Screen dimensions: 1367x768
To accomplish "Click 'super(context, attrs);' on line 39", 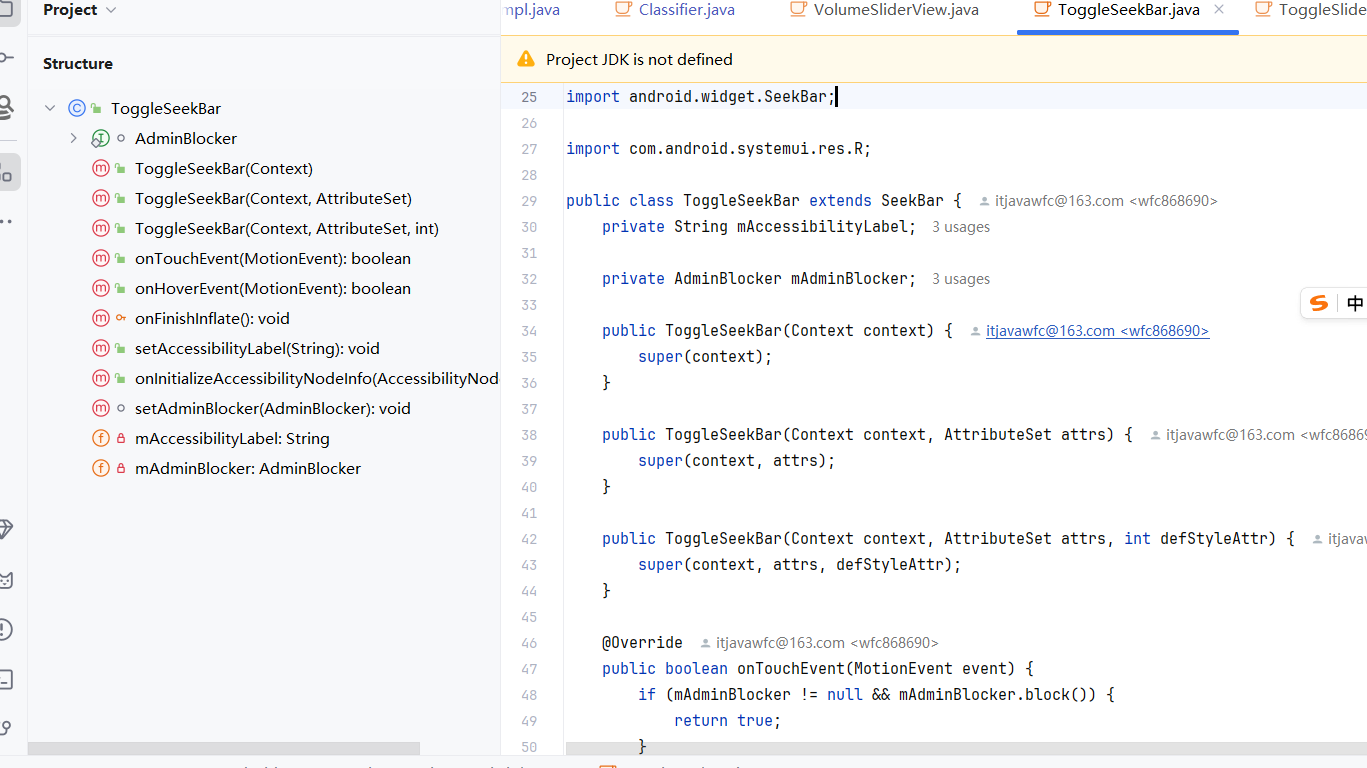I will tap(736, 461).
